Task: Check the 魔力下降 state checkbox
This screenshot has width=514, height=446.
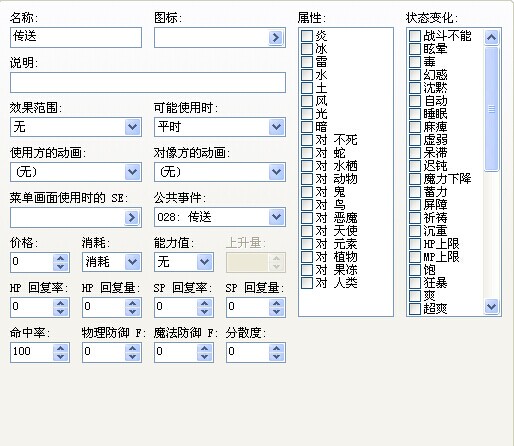Action: click(x=415, y=179)
